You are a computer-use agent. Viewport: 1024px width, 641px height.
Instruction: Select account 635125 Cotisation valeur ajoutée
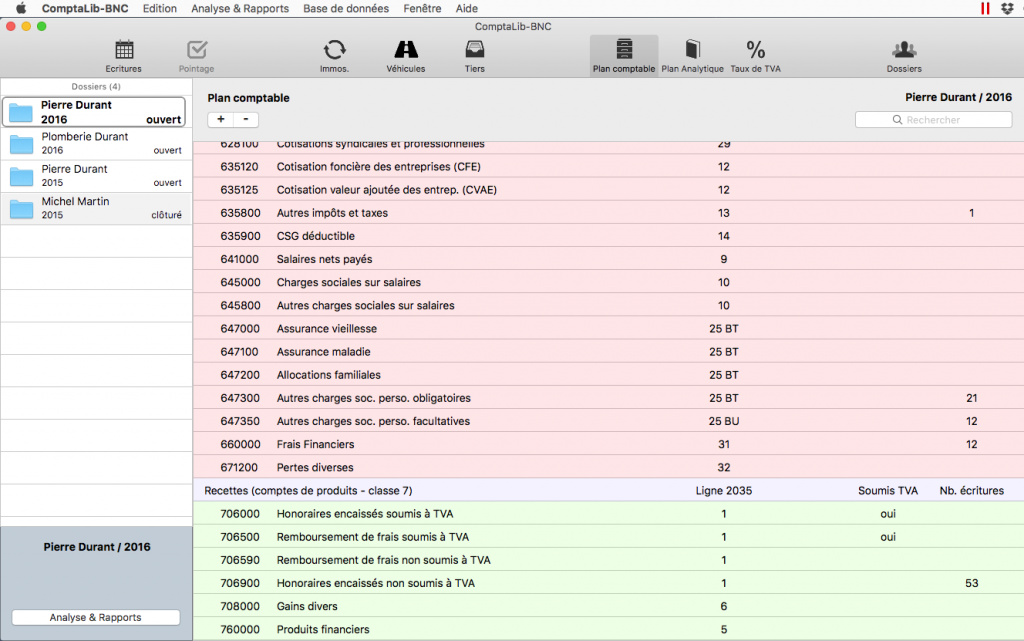[x=609, y=190]
